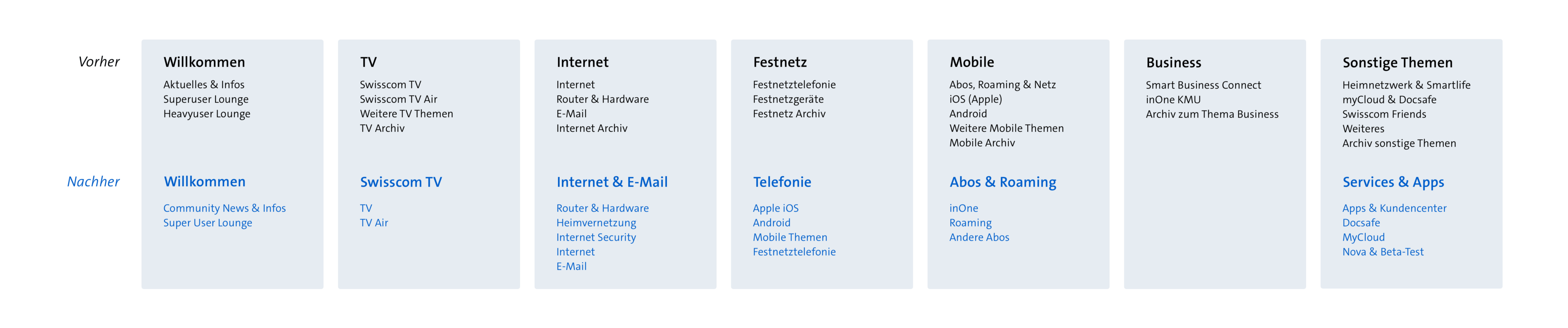This screenshot has height=328, width=1568.
Task: Open the Community News & Infos link
Action: (224, 208)
